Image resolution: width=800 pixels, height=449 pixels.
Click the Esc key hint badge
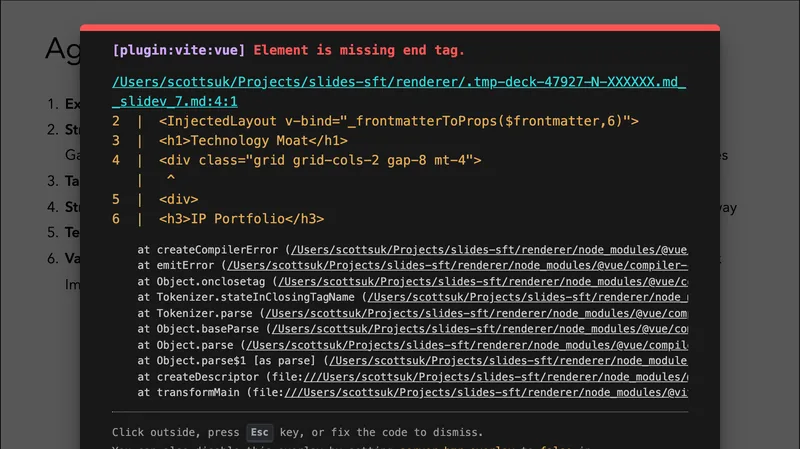tap(260, 433)
